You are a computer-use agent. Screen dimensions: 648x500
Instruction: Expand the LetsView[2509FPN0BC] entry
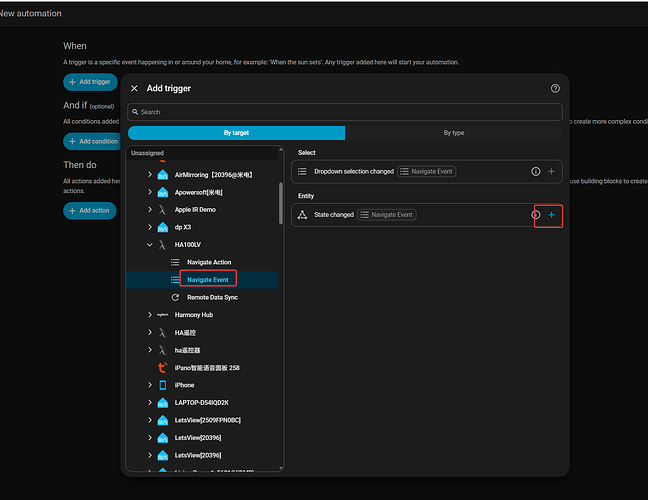150,420
